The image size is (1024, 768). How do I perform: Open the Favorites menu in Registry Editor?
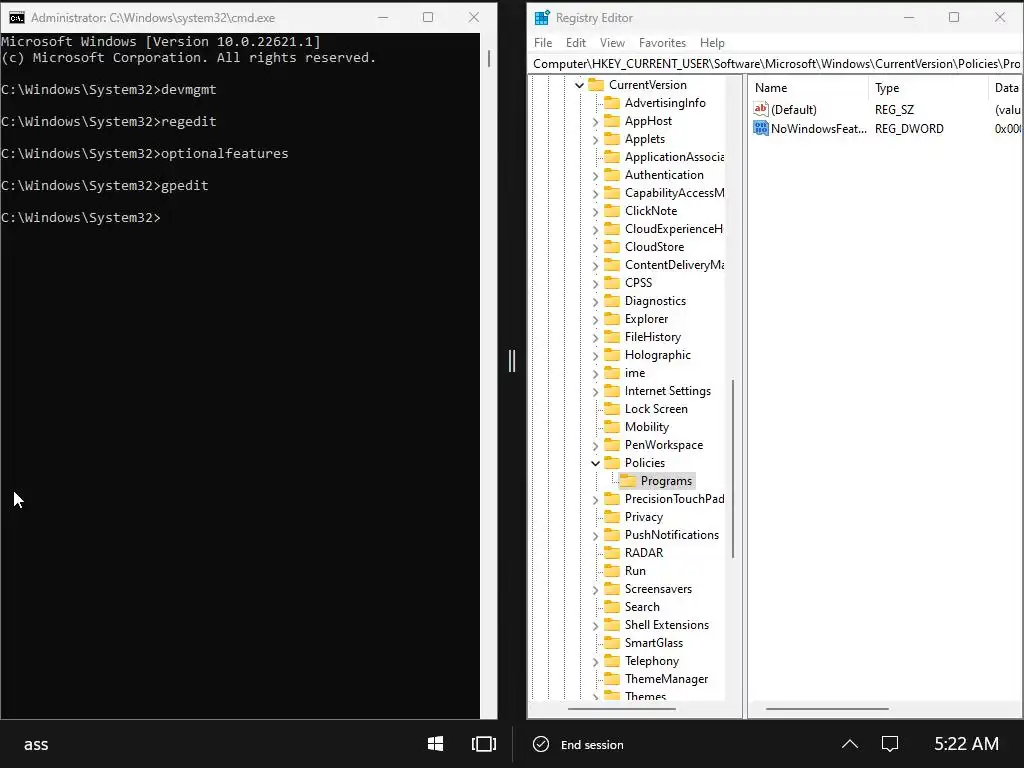(662, 42)
